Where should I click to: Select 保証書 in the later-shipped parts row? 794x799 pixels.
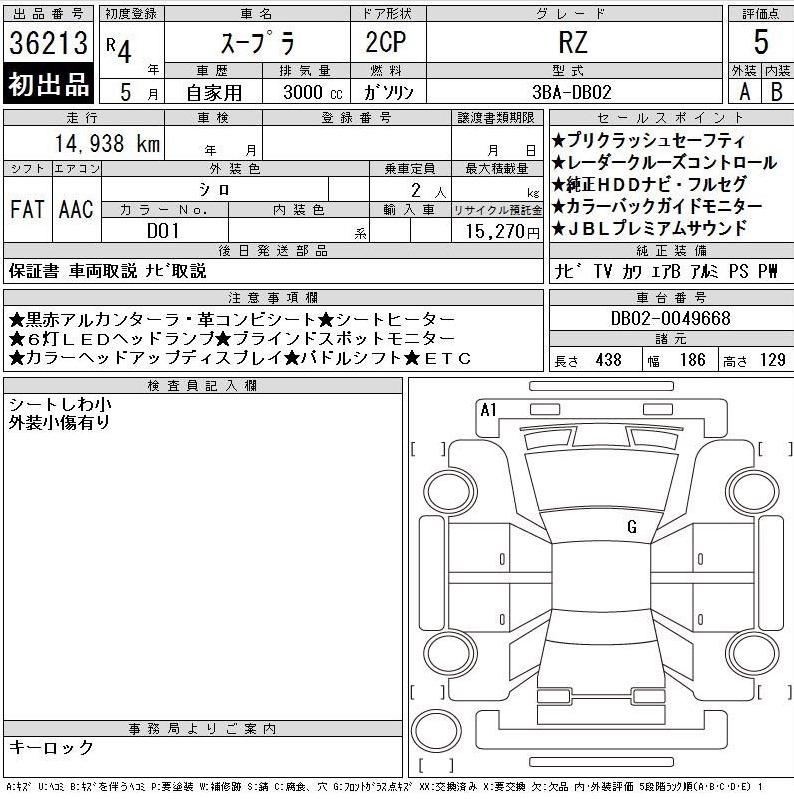(x=34, y=271)
